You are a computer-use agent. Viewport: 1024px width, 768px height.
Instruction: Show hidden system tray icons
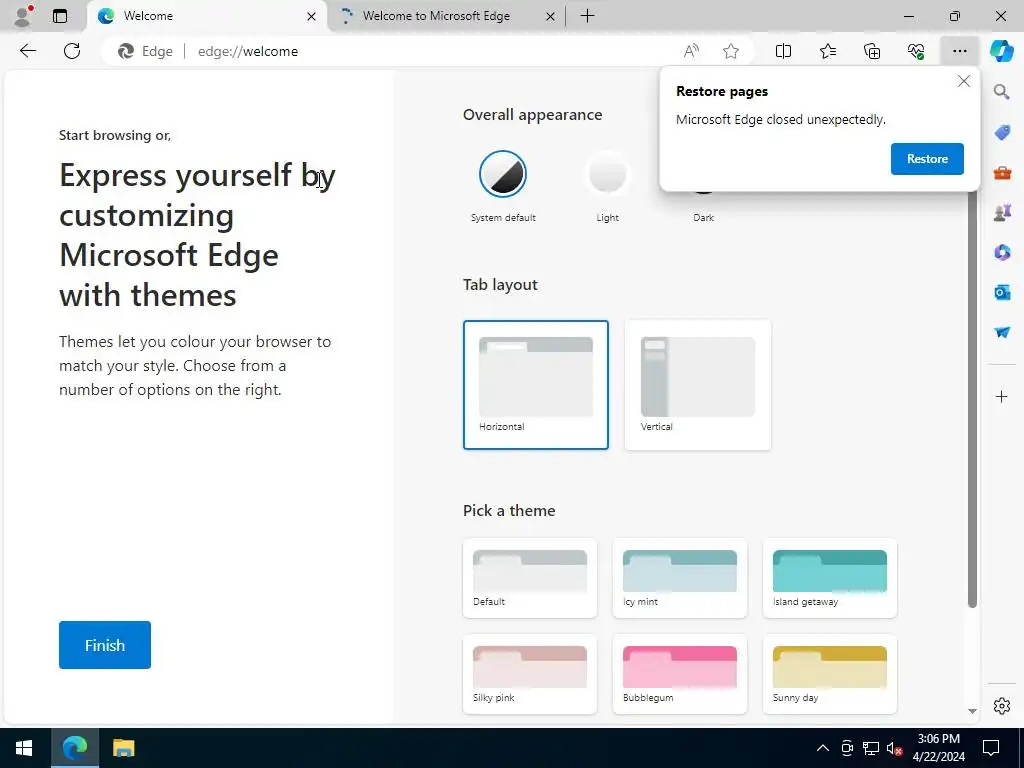pos(823,748)
